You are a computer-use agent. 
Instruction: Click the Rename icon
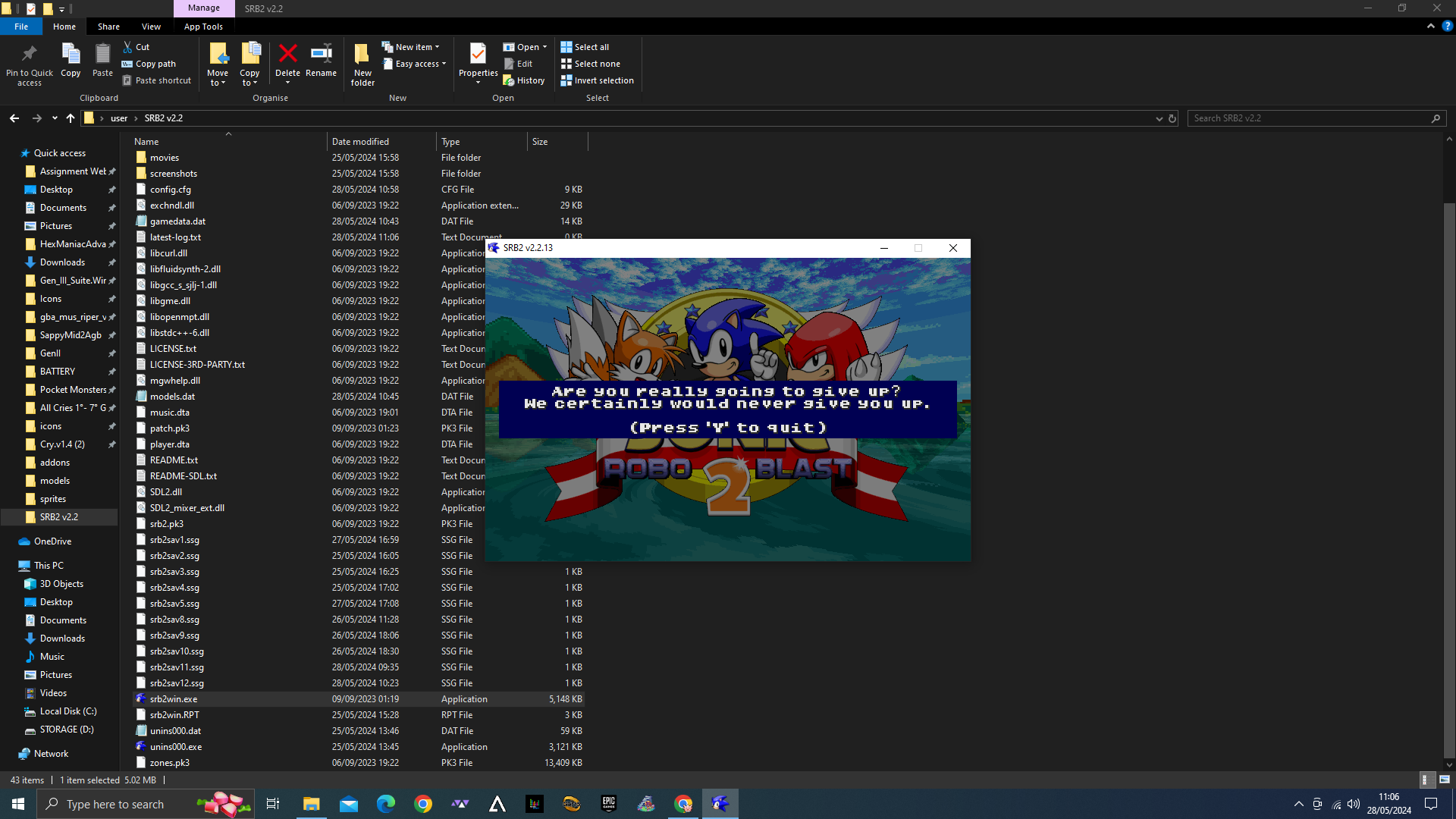321,54
